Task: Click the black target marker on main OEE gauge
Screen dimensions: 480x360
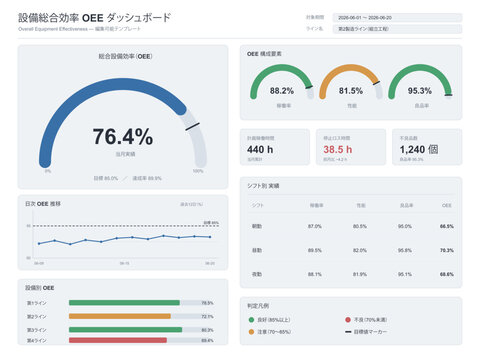Action: point(192,127)
